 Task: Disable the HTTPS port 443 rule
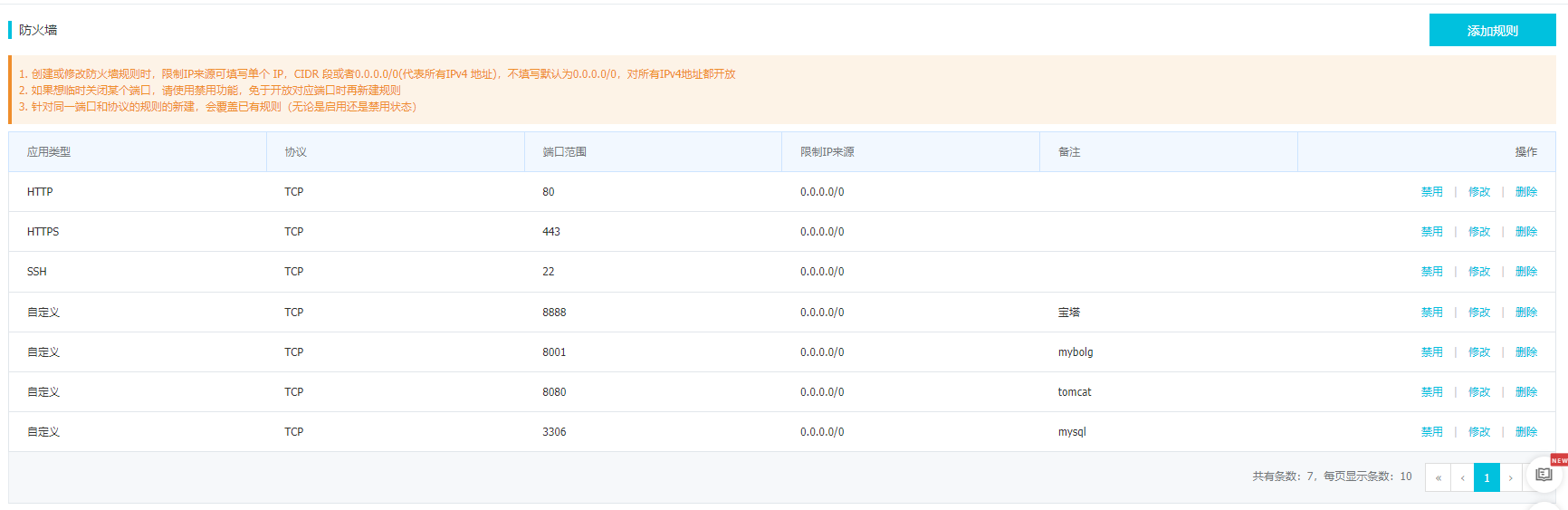[x=1431, y=232]
